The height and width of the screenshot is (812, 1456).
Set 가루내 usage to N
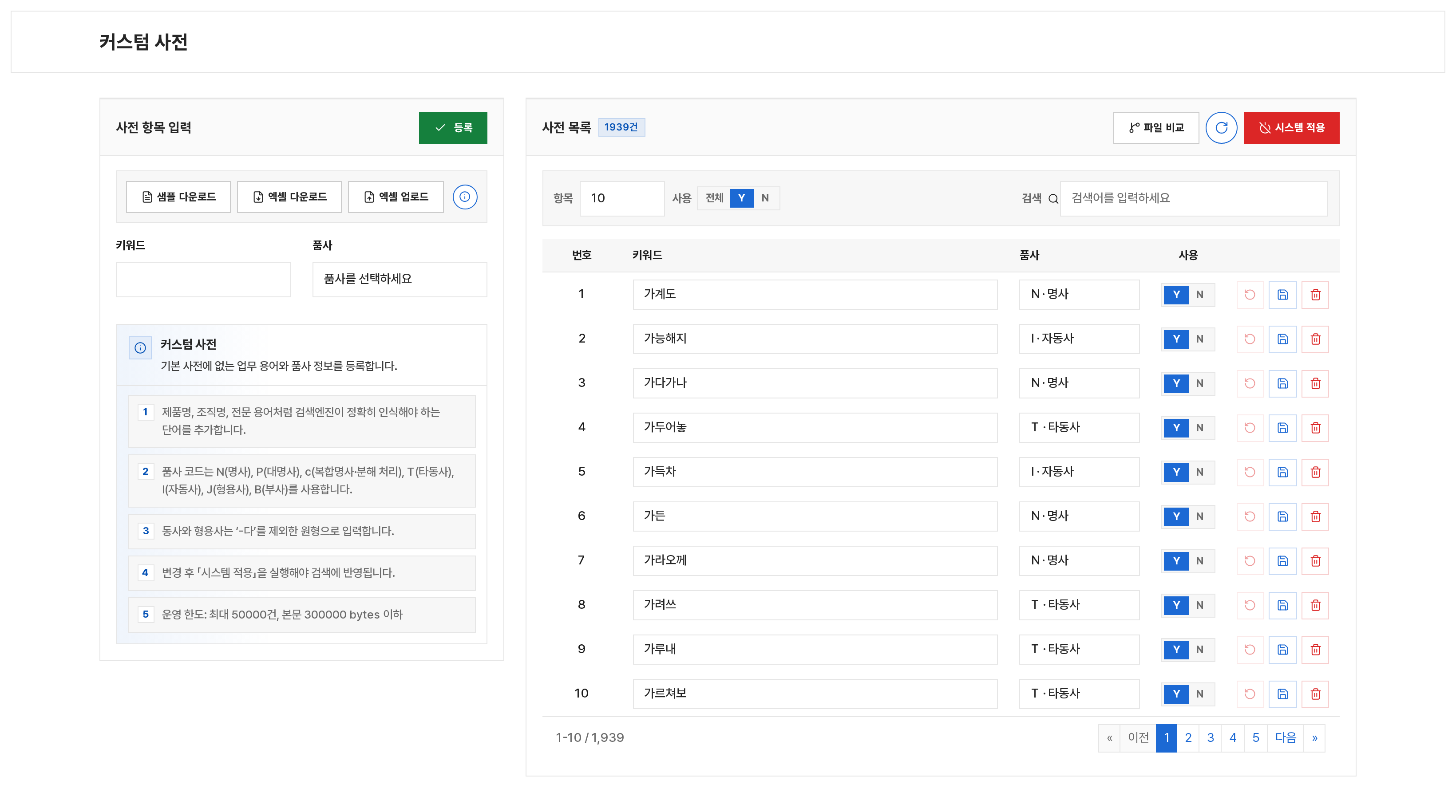[x=1199, y=650]
